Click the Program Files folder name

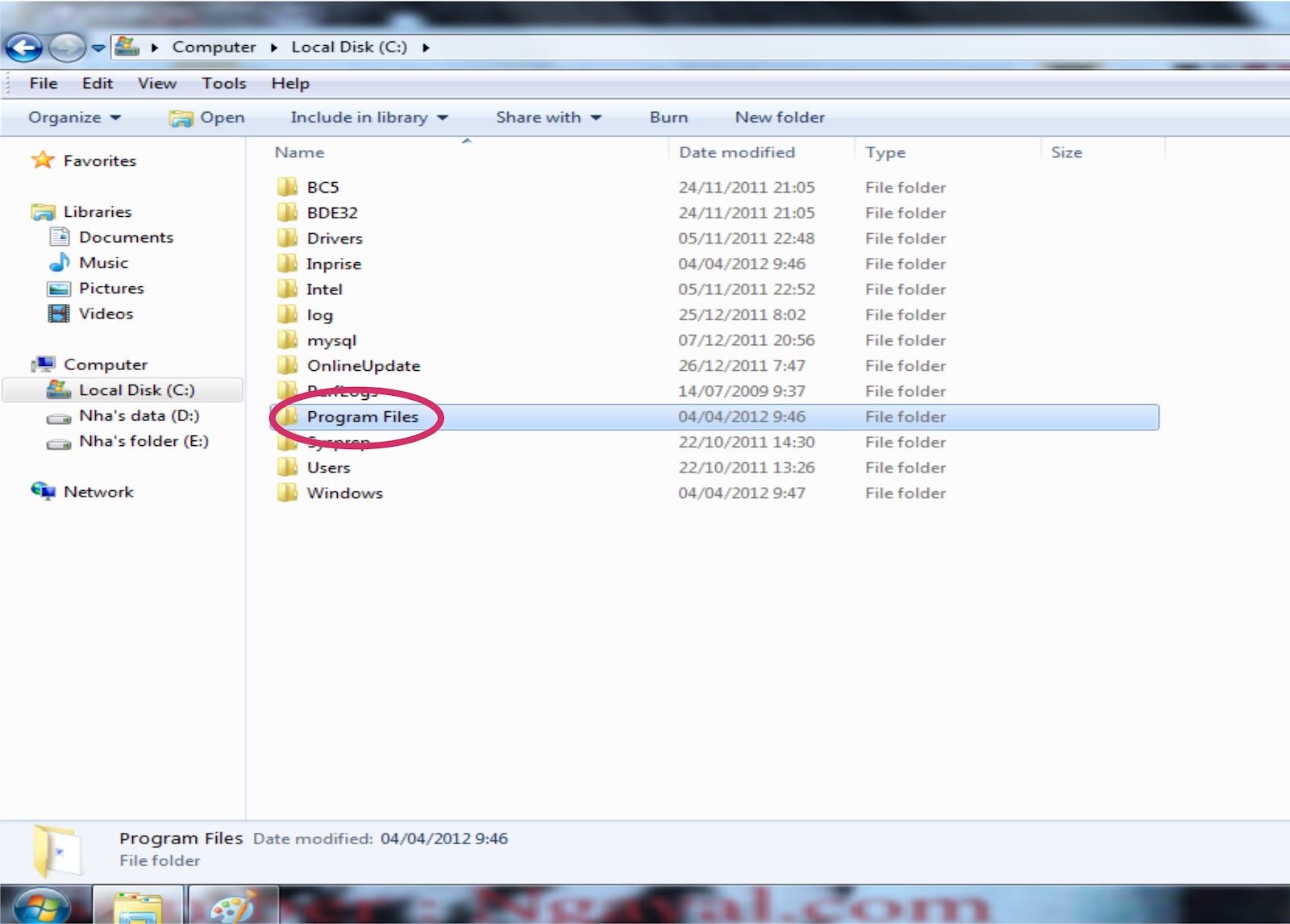click(x=363, y=417)
